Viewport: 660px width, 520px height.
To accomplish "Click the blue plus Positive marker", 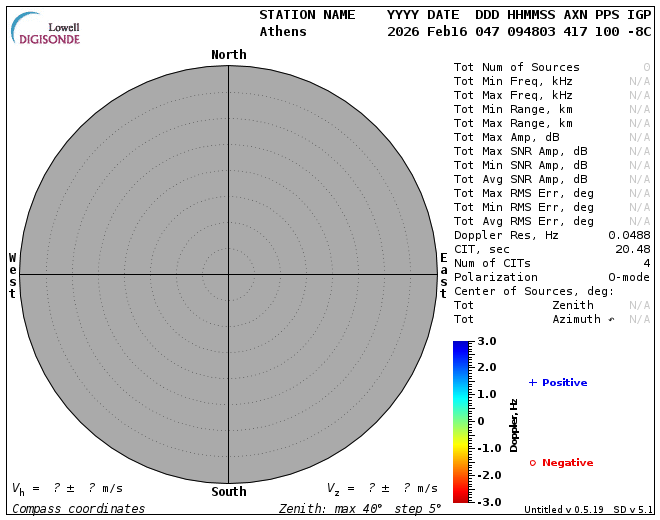I will click(x=533, y=382).
